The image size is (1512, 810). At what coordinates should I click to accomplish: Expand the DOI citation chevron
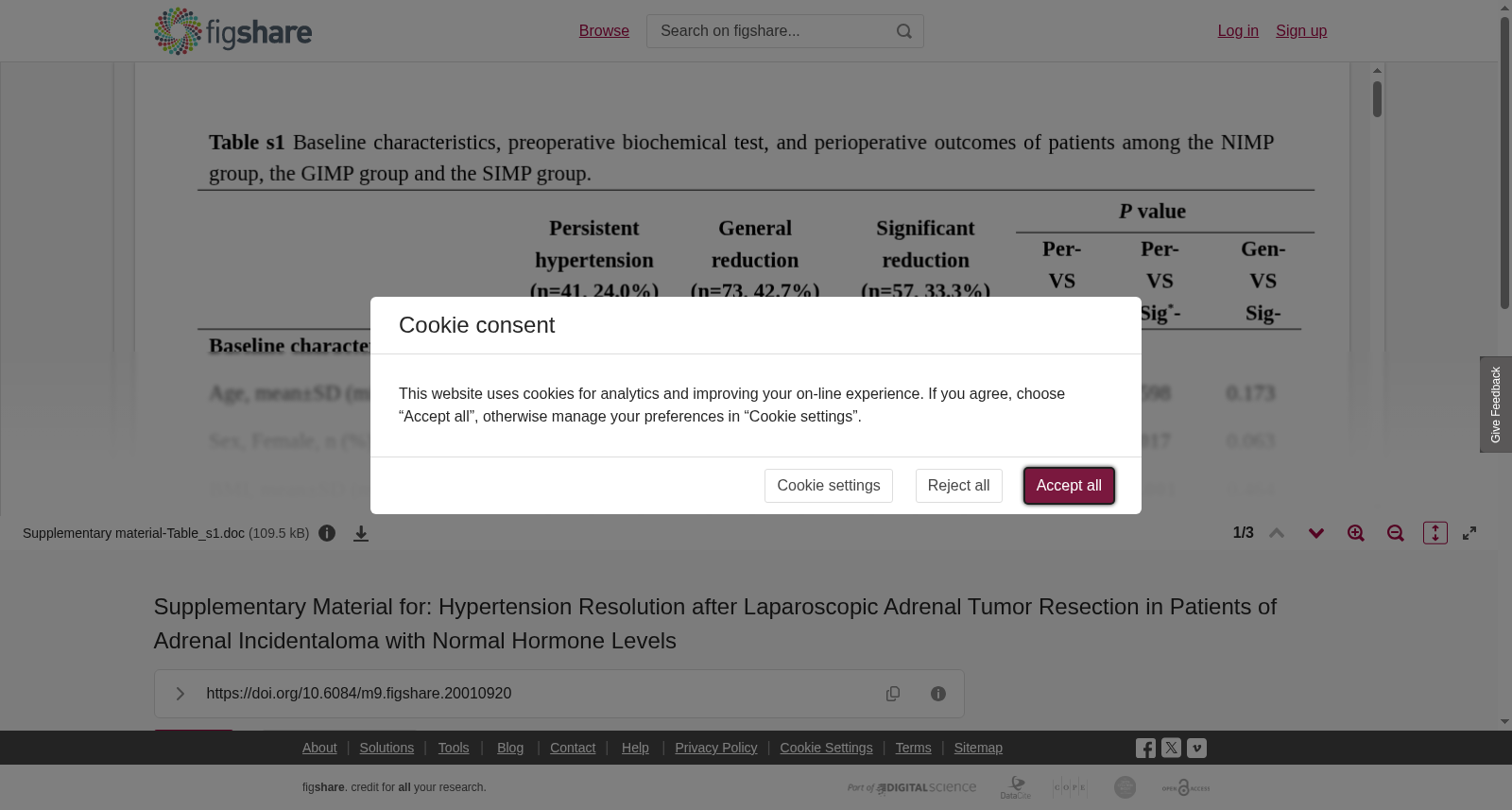pyautogui.click(x=180, y=694)
